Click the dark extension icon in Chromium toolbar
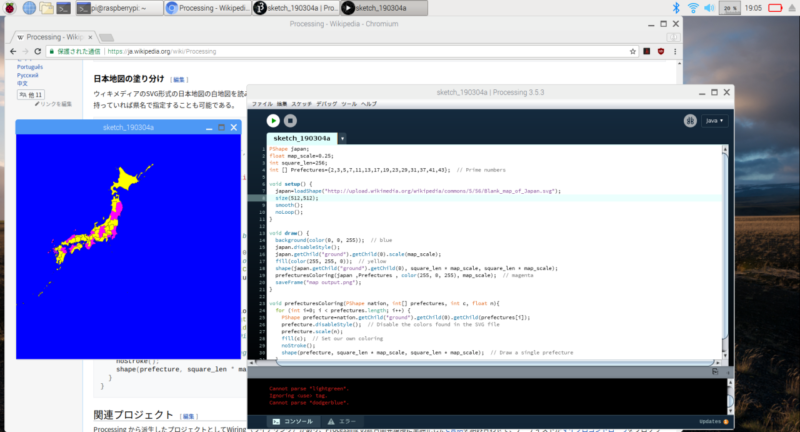The height and width of the screenshot is (432, 800). [x=646, y=51]
